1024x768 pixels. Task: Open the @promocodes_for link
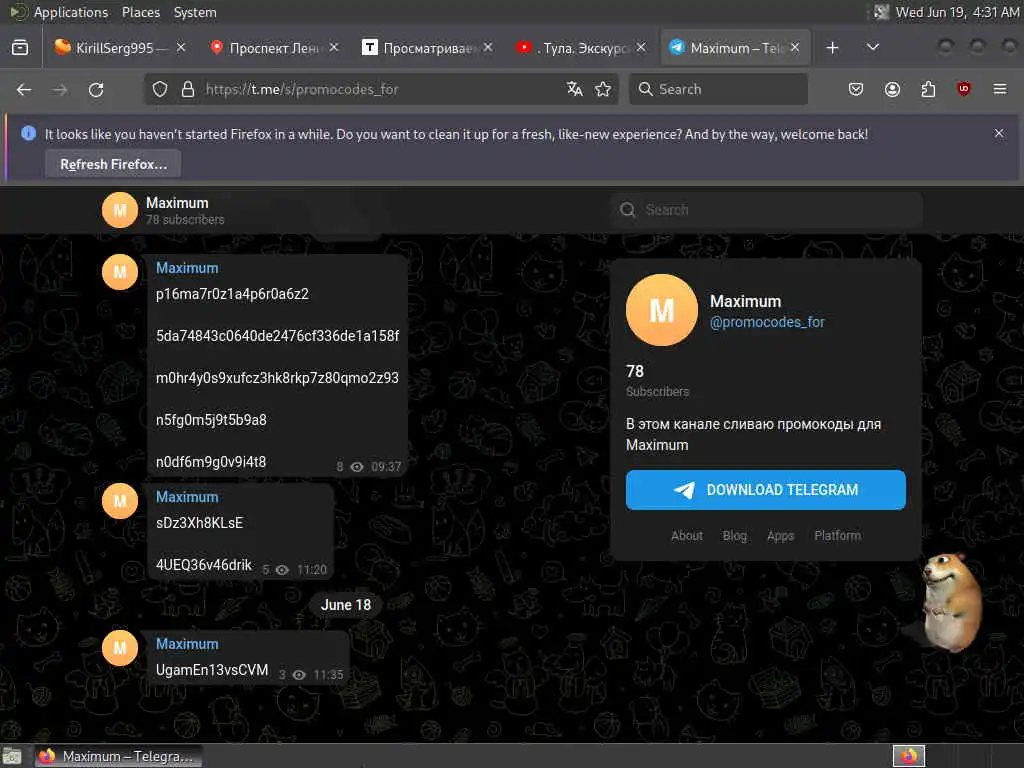767,322
